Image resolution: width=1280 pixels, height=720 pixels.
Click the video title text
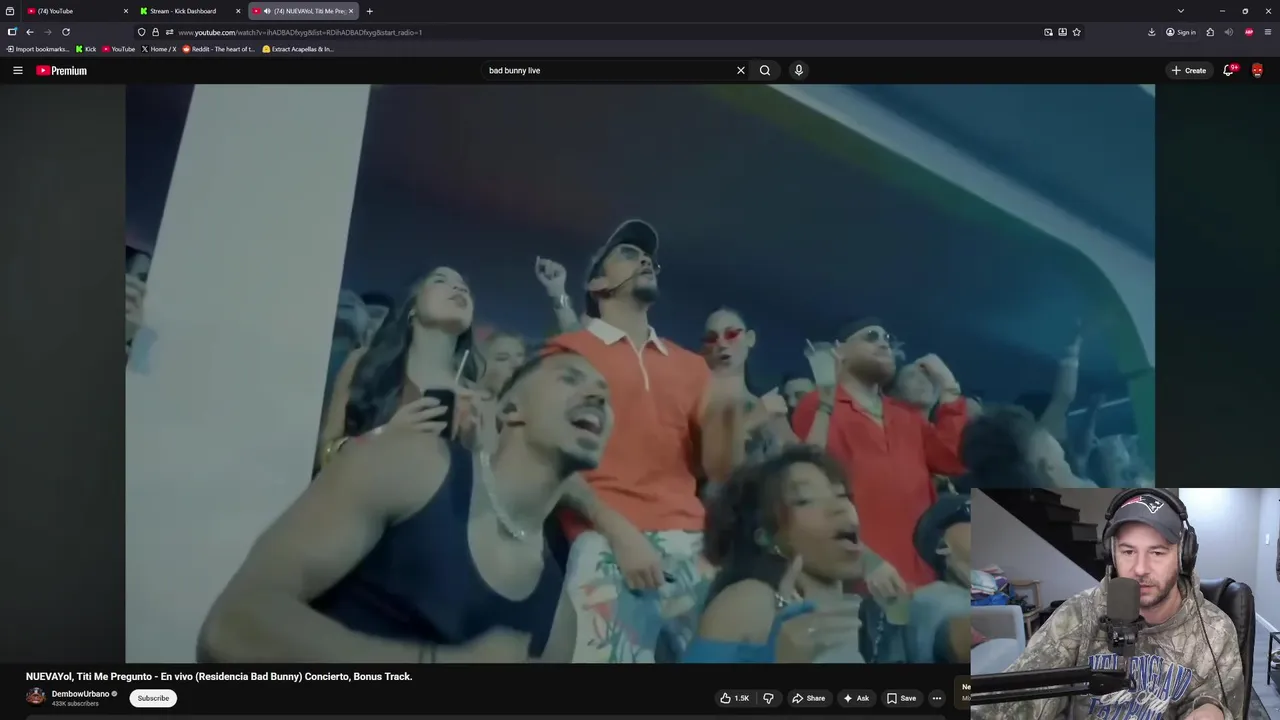pos(219,676)
